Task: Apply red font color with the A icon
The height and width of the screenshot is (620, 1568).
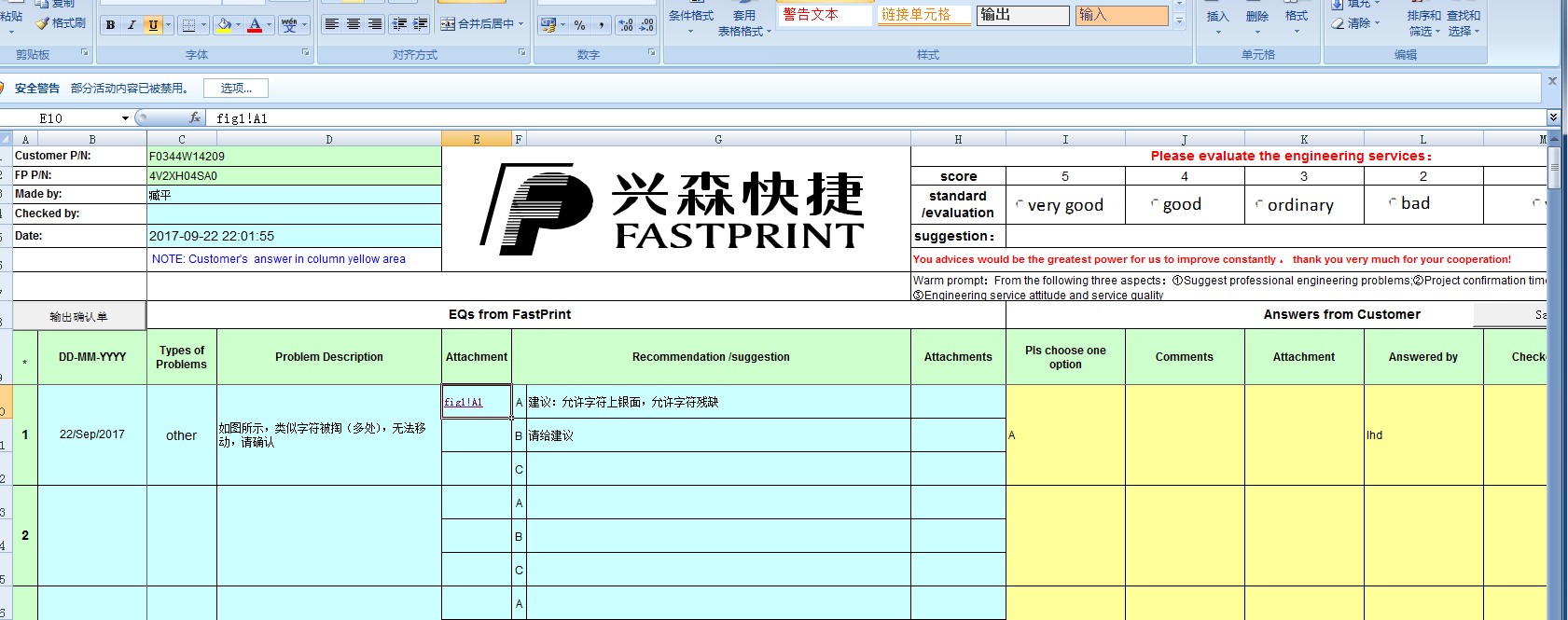Action: (x=255, y=25)
